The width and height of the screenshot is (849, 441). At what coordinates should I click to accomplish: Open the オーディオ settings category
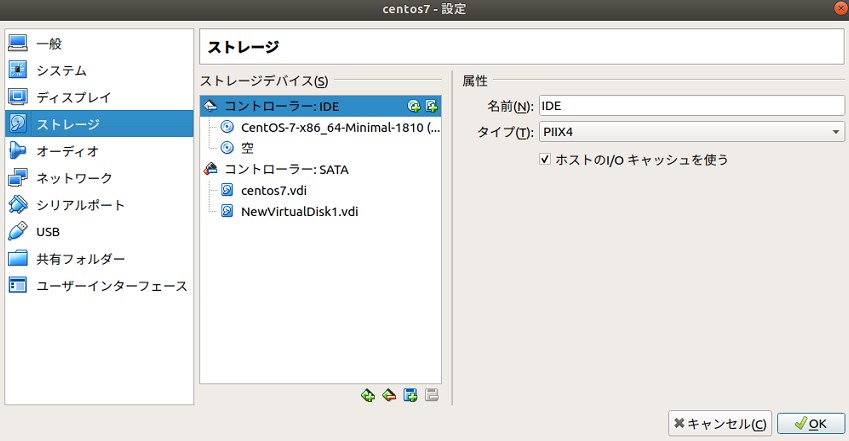(x=99, y=151)
